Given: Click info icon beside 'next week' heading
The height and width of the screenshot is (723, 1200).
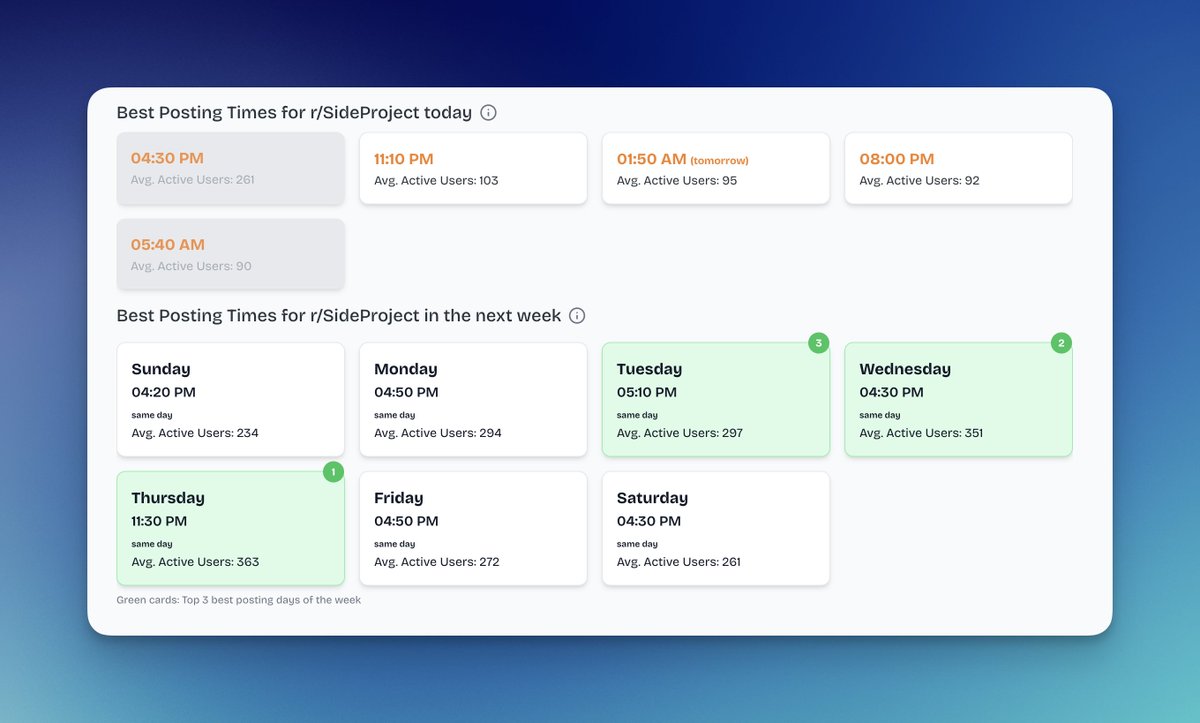Looking at the screenshot, I should (577, 316).
